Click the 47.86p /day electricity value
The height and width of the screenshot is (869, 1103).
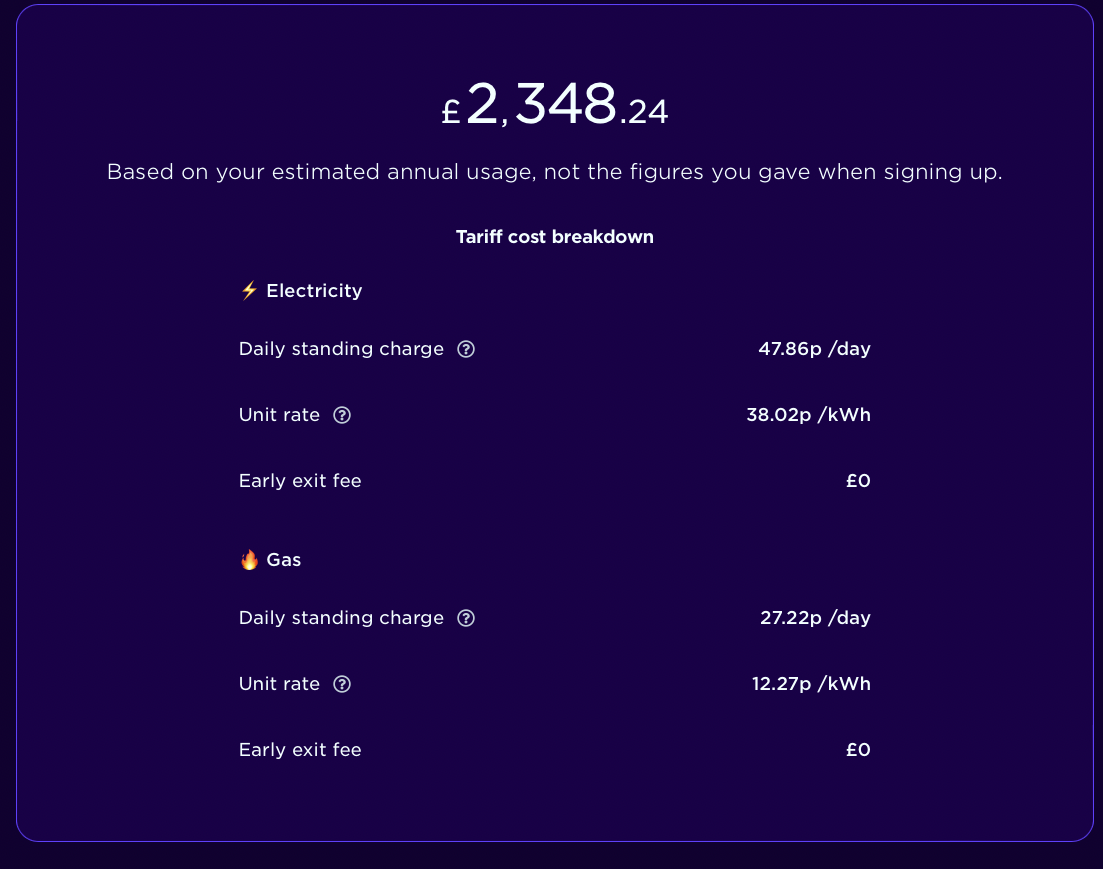[x=814, y=349]
